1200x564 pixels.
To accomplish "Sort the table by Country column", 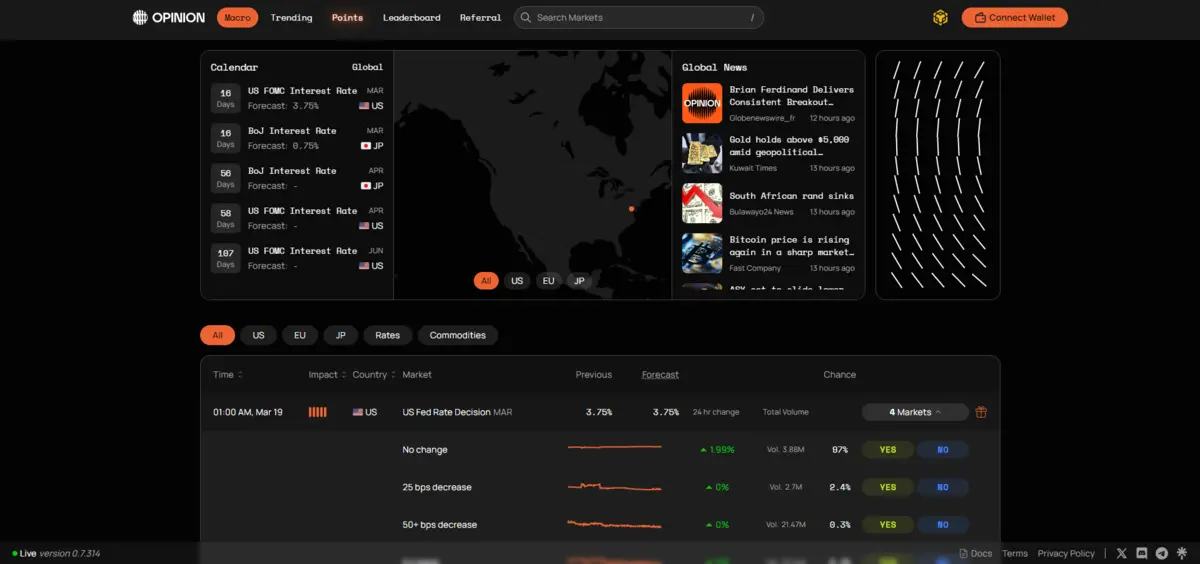I will [373, 375].
